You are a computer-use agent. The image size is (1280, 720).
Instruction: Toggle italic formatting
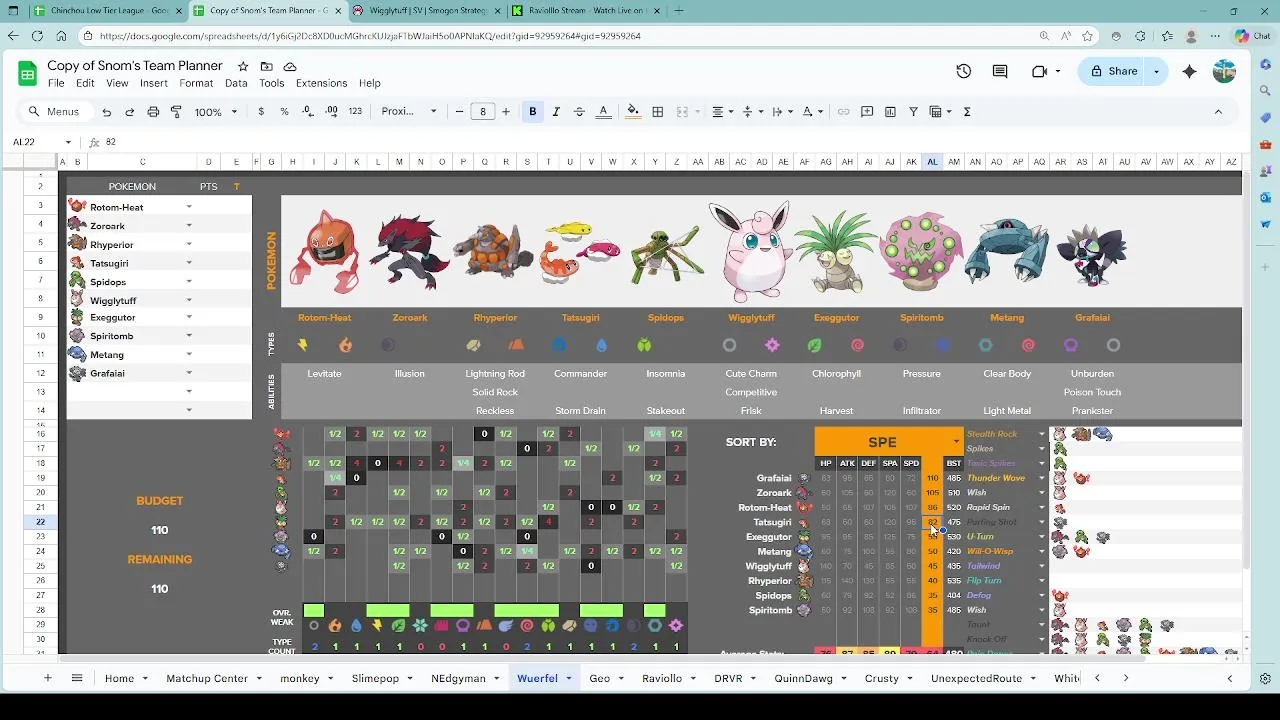pos(556,112)
